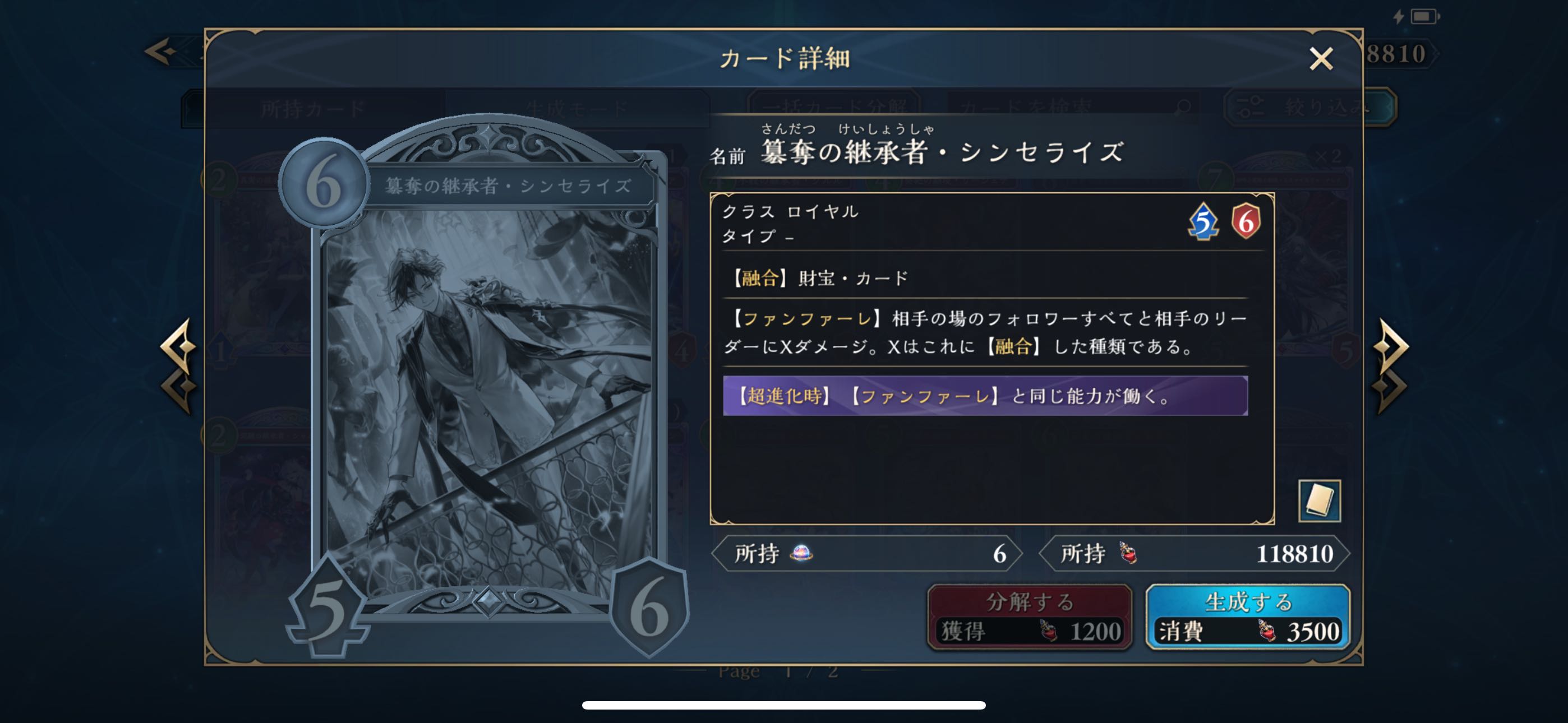Go to the previous card with left arrow
This screenshot has width=1568, height=723.
pyautogui.click(x=178, y=367)
